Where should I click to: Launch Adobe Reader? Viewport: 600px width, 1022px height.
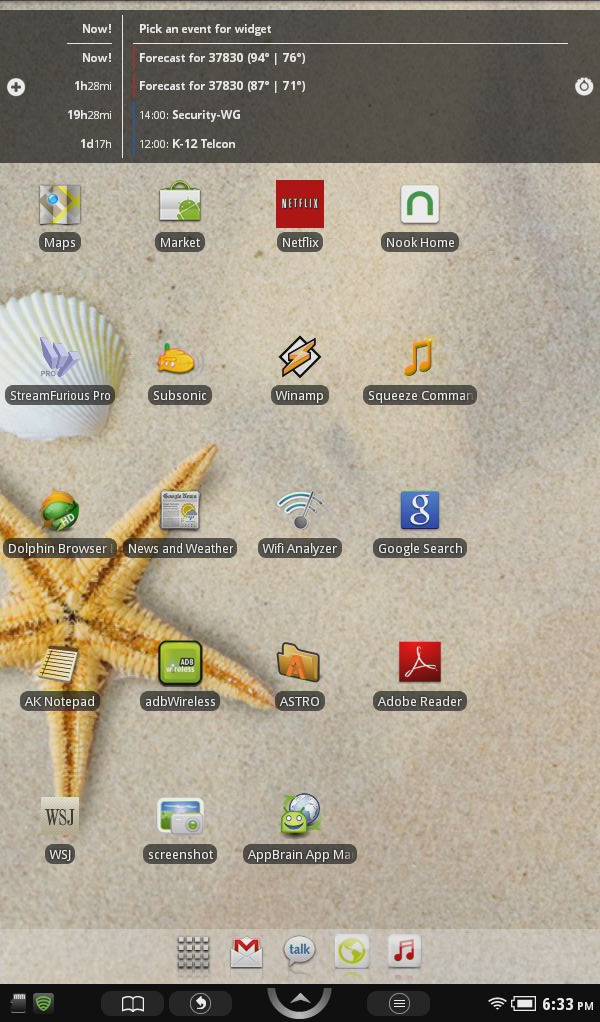click(420, 662)
